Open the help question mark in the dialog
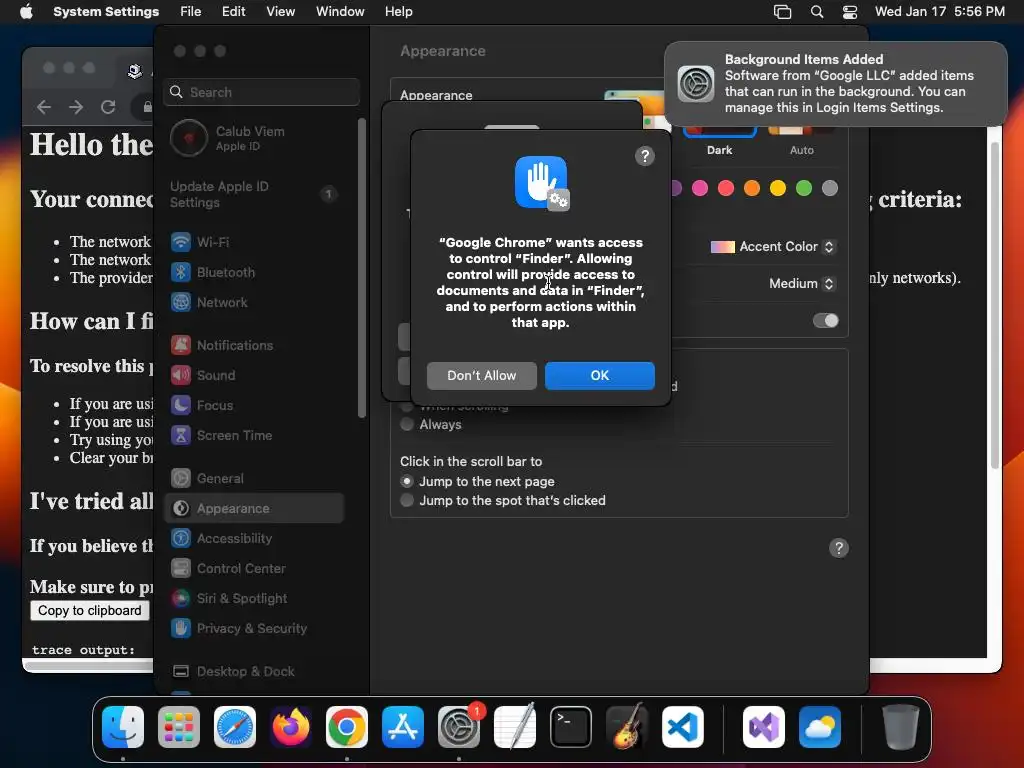 pos(645,156)
